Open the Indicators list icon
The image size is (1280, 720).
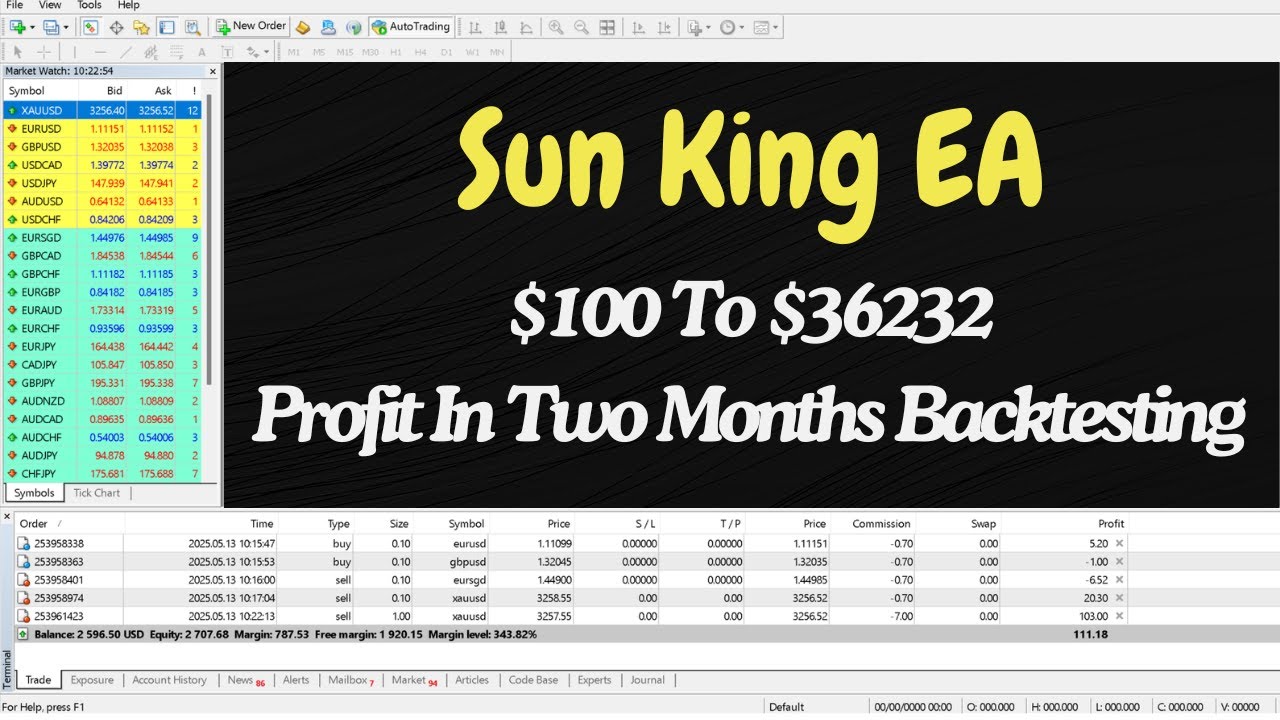pyautogui.click(x=696, y=27)
